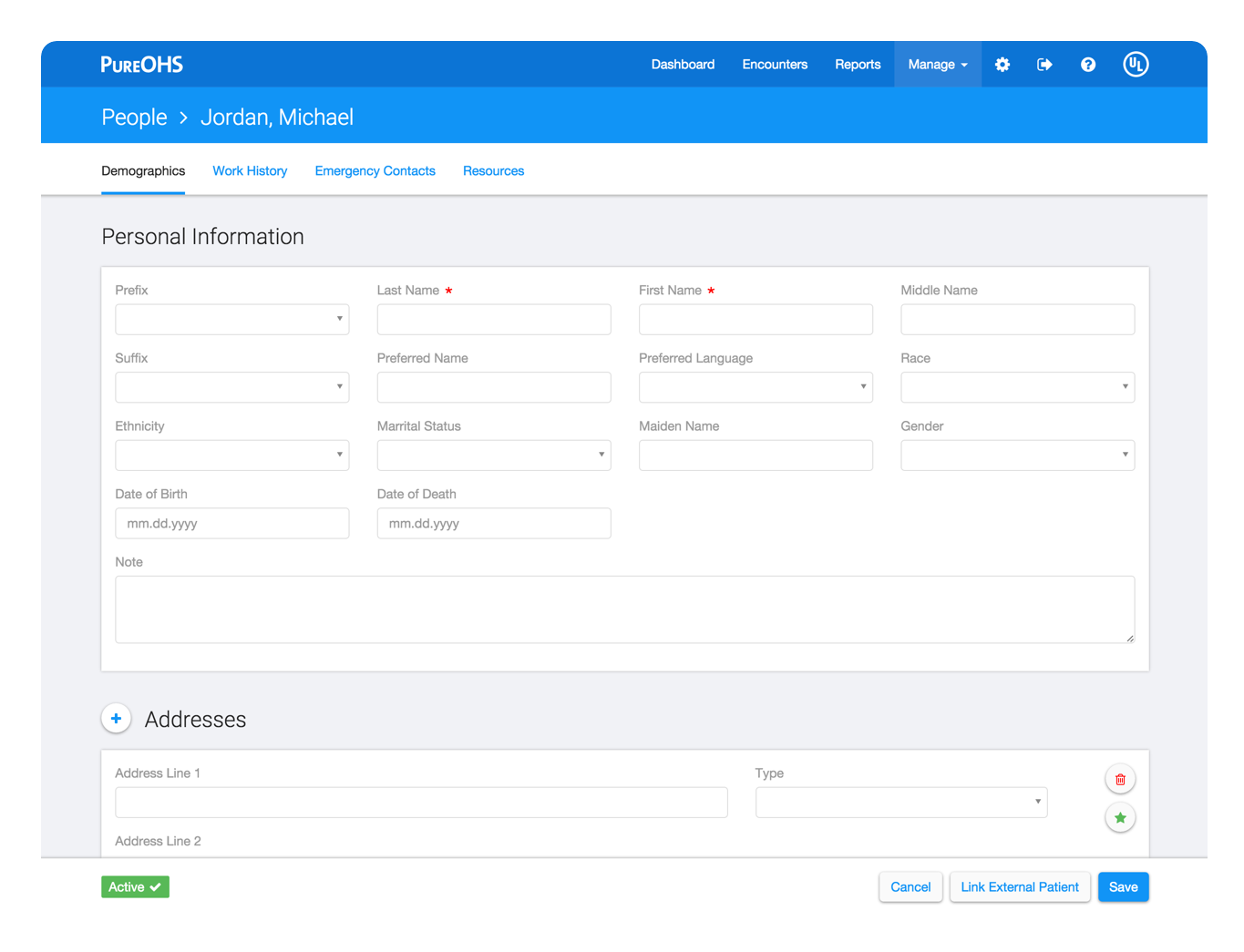Viewport: 1244px width, 952px height.
Task: Choose a value in Race dropdown
Action: (x=1018, y=387)
